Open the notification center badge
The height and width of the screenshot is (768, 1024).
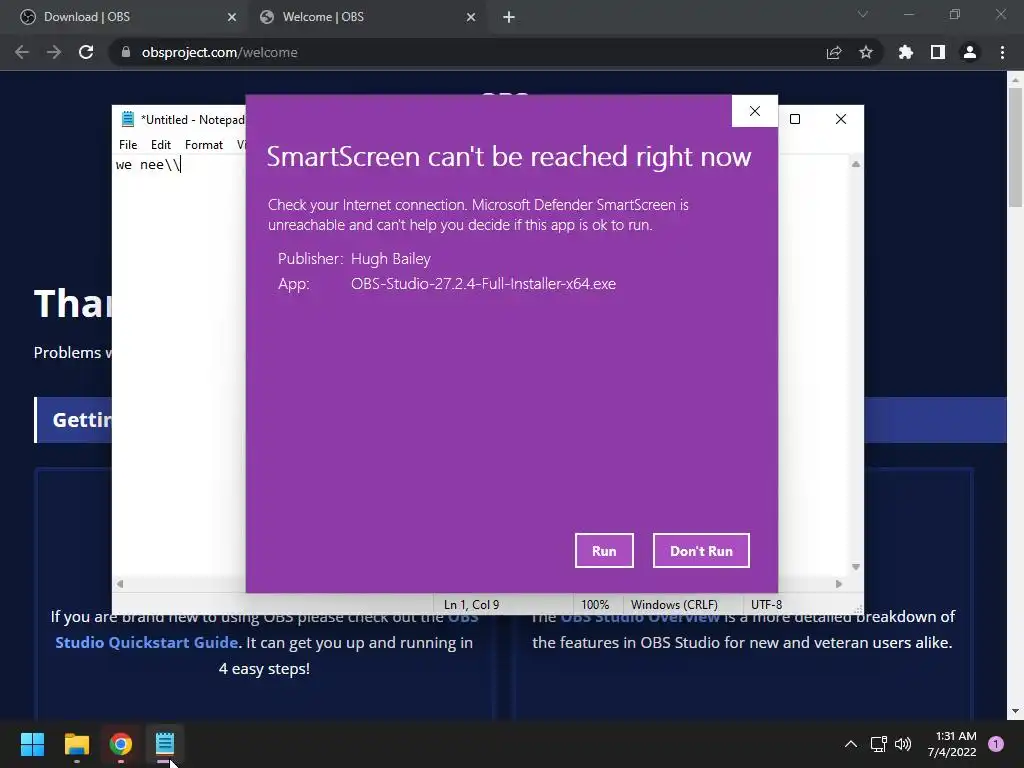[x=996, y=744]
